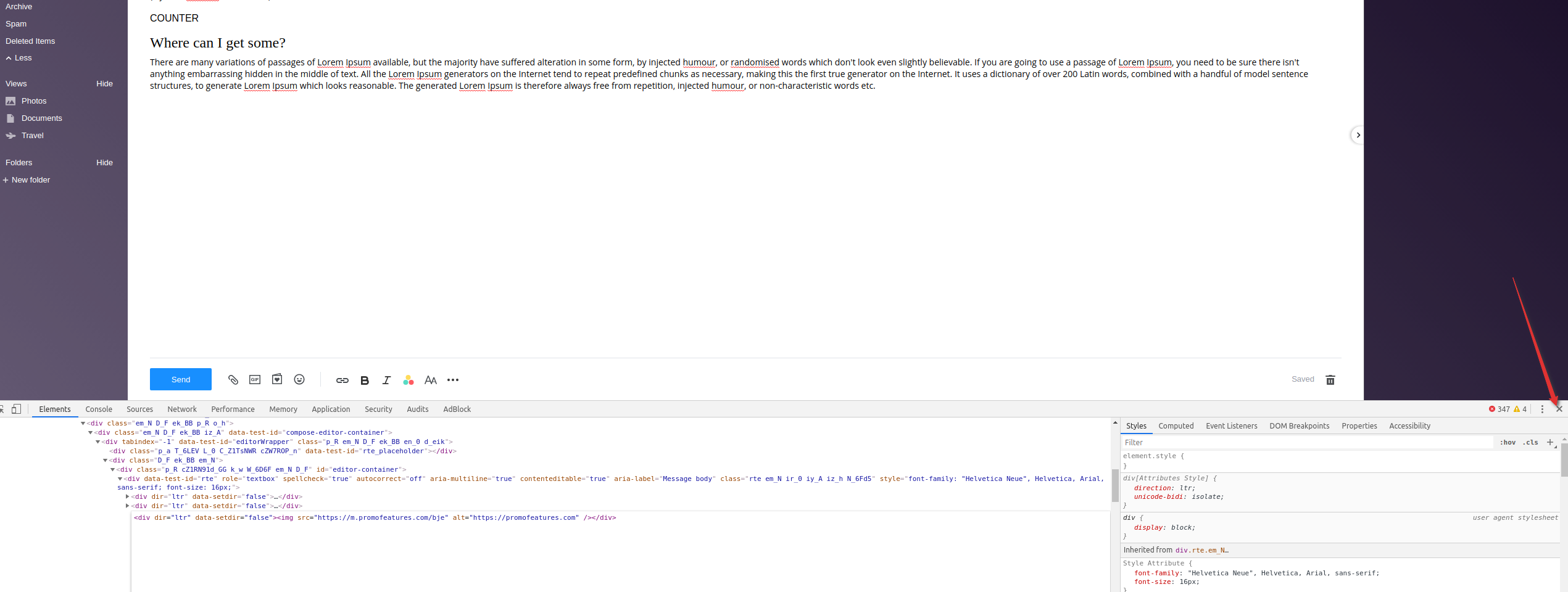Open the AdBlock tab

(x=457, y=409)
